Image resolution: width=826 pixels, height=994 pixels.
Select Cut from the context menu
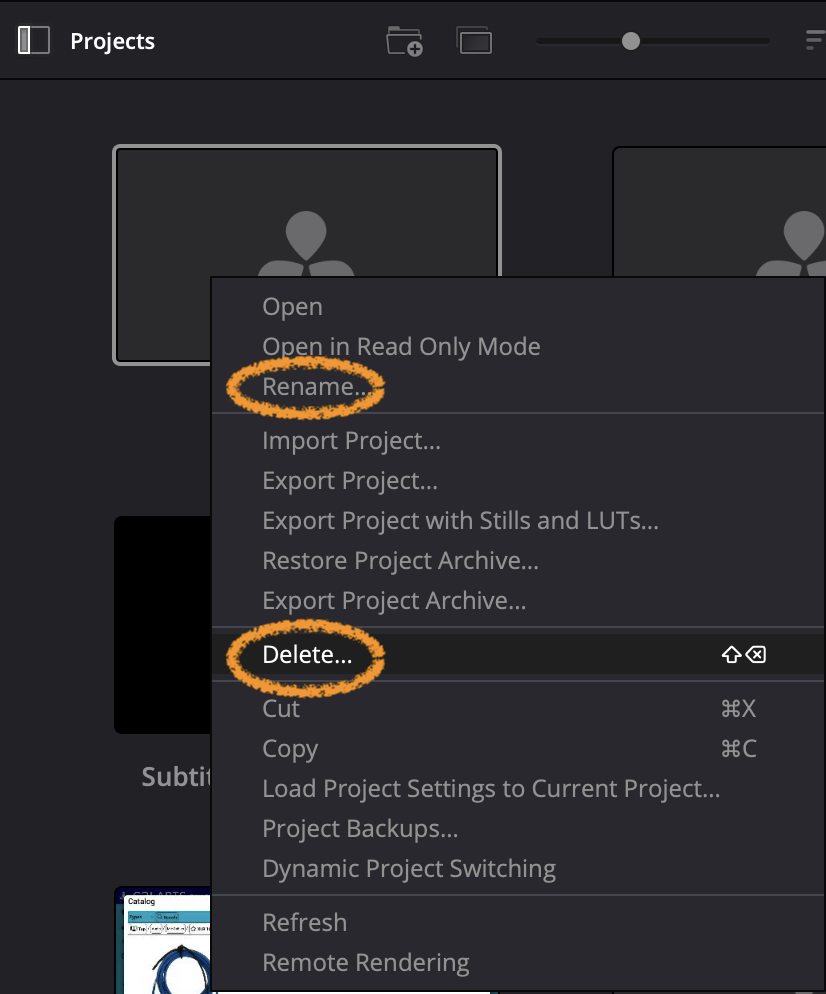pos(281,709)
